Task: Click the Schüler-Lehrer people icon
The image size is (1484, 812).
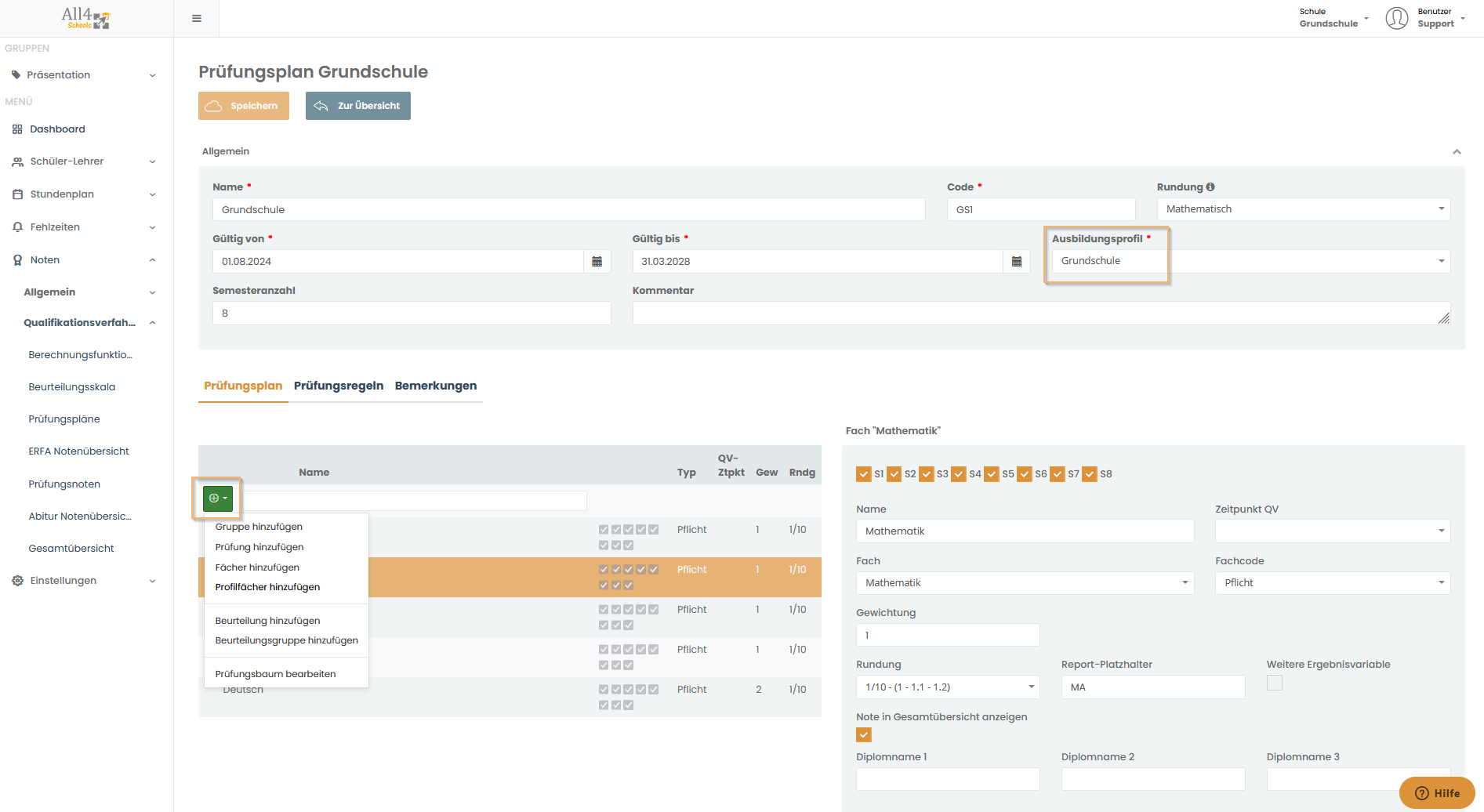Action: (x=17, y=161)
